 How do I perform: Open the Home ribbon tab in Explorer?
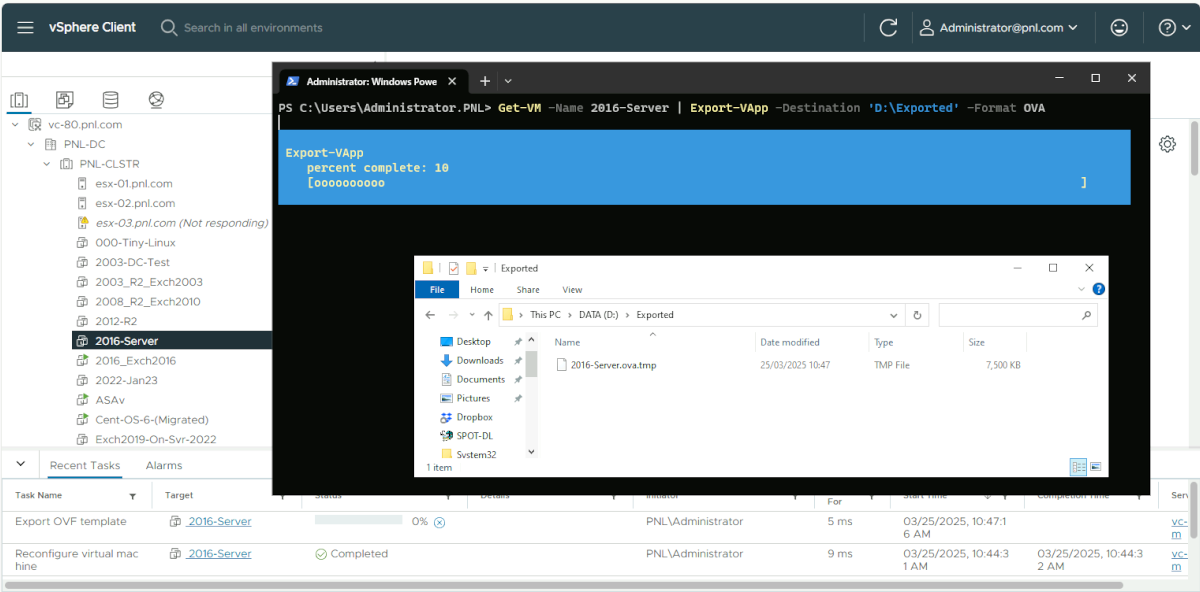[x=482, y=290]
